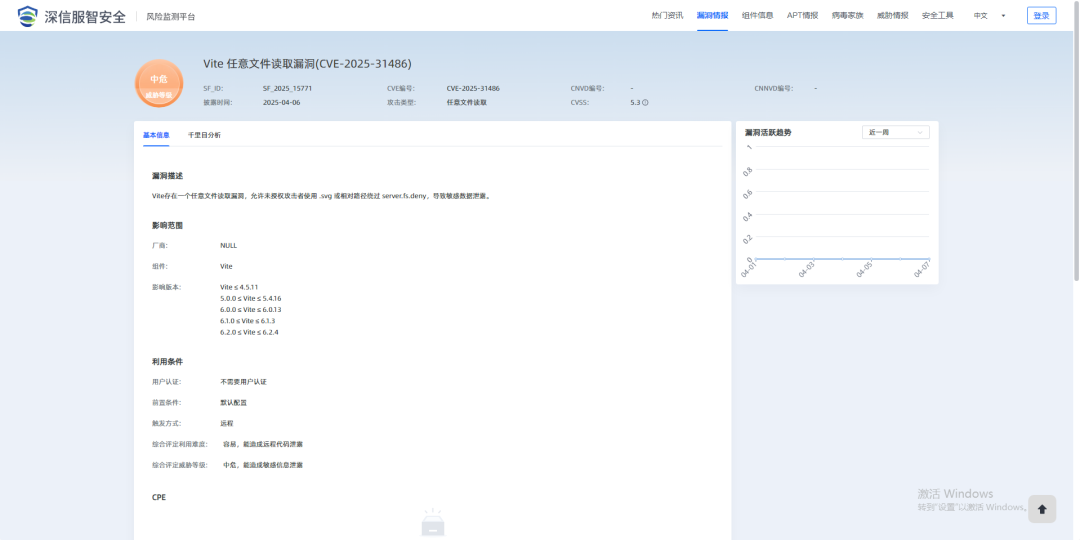
Task: Click 组件 value Vite
Action: click(227, 266)
